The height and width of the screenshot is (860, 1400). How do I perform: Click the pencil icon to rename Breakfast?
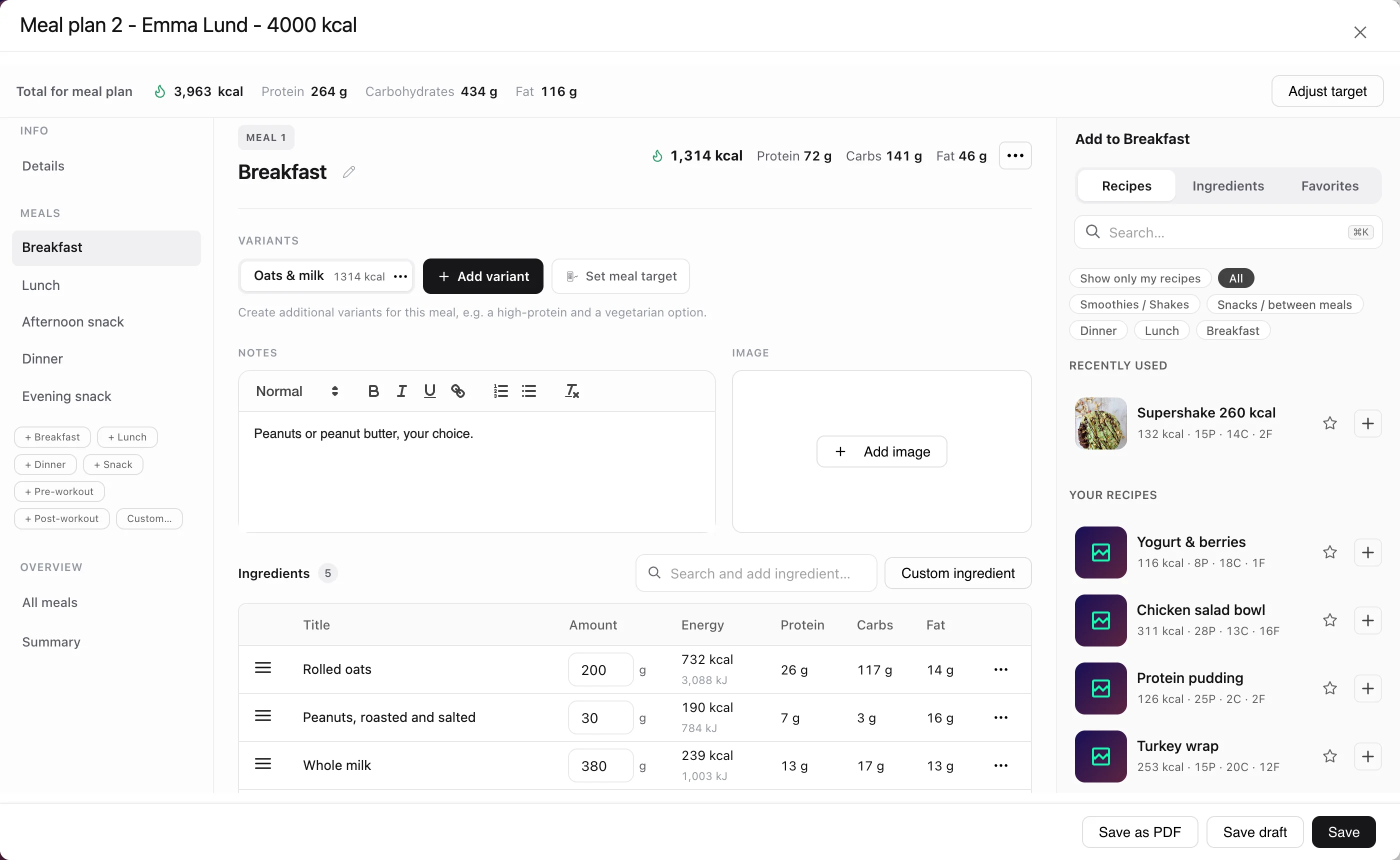[x=349, y=172]
